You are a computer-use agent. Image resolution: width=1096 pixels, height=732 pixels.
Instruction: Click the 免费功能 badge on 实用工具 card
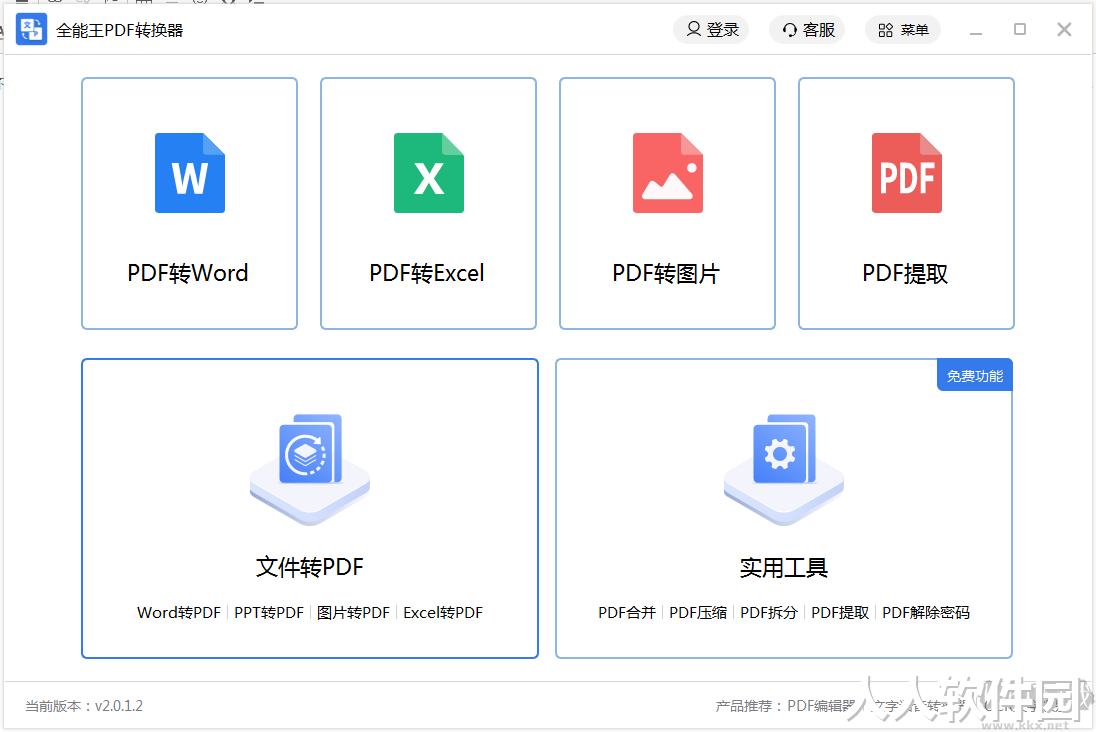pos(974,375)
